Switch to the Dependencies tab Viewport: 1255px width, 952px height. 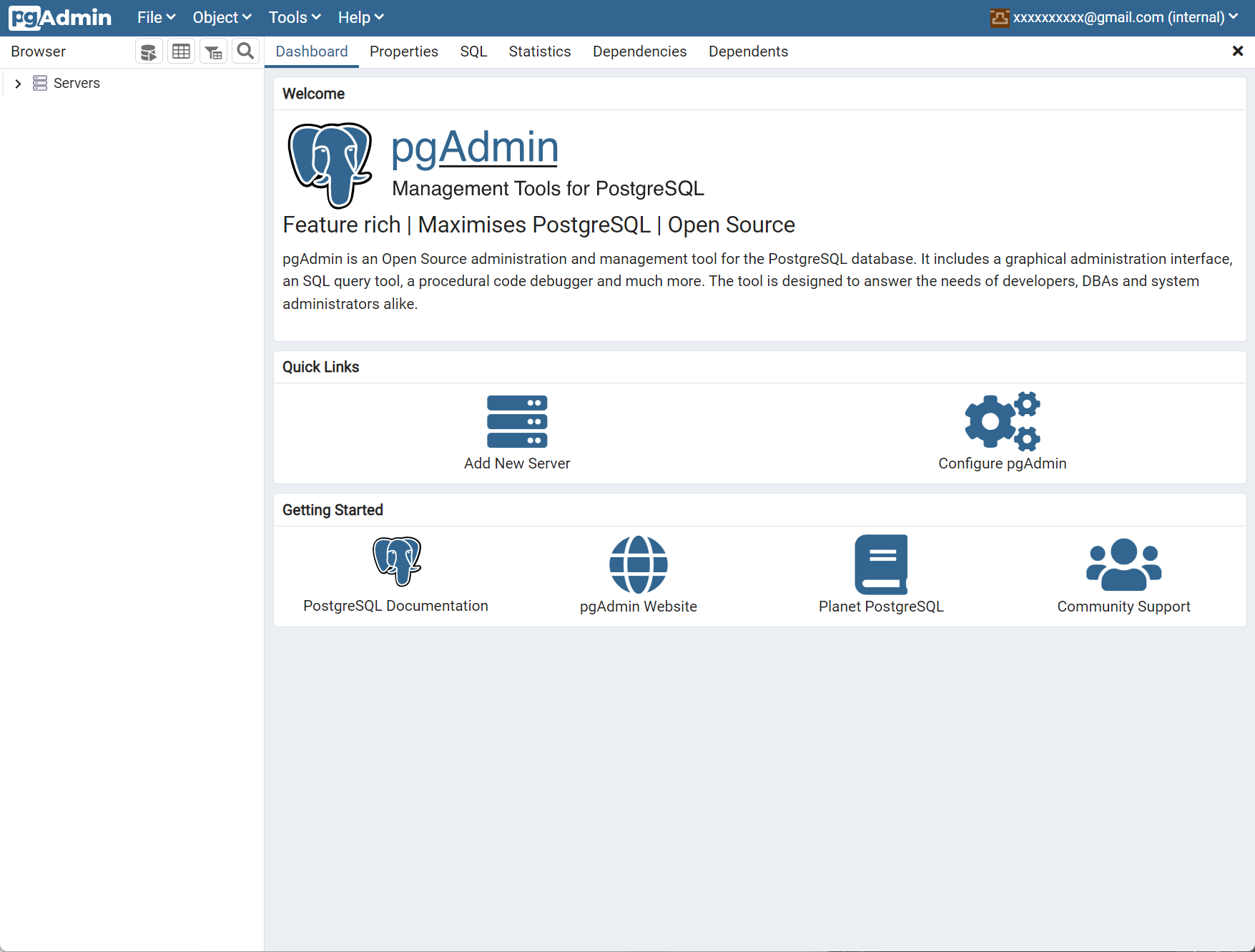click(x=640, y=51)
